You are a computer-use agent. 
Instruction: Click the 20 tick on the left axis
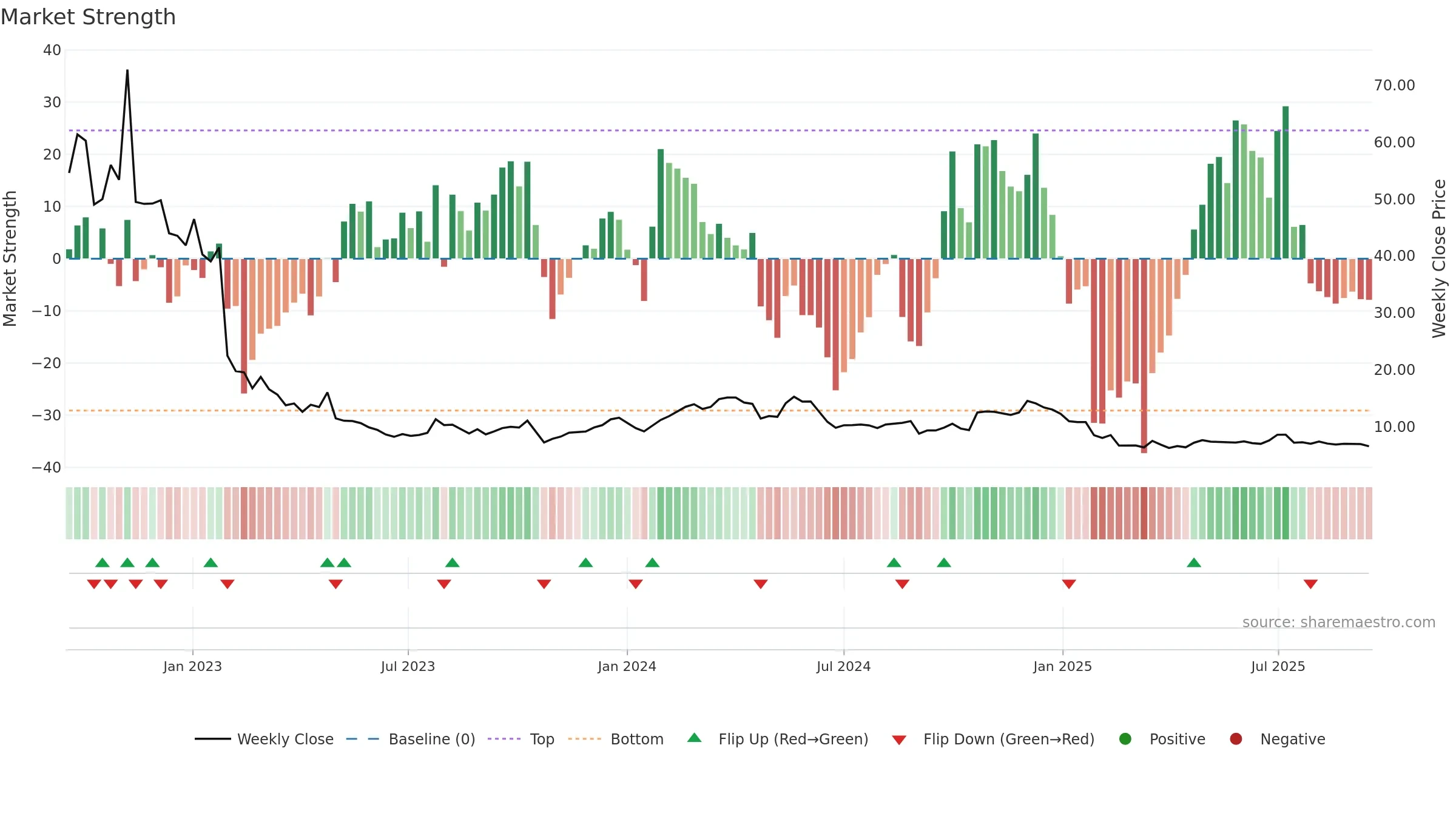coord(52,155)
